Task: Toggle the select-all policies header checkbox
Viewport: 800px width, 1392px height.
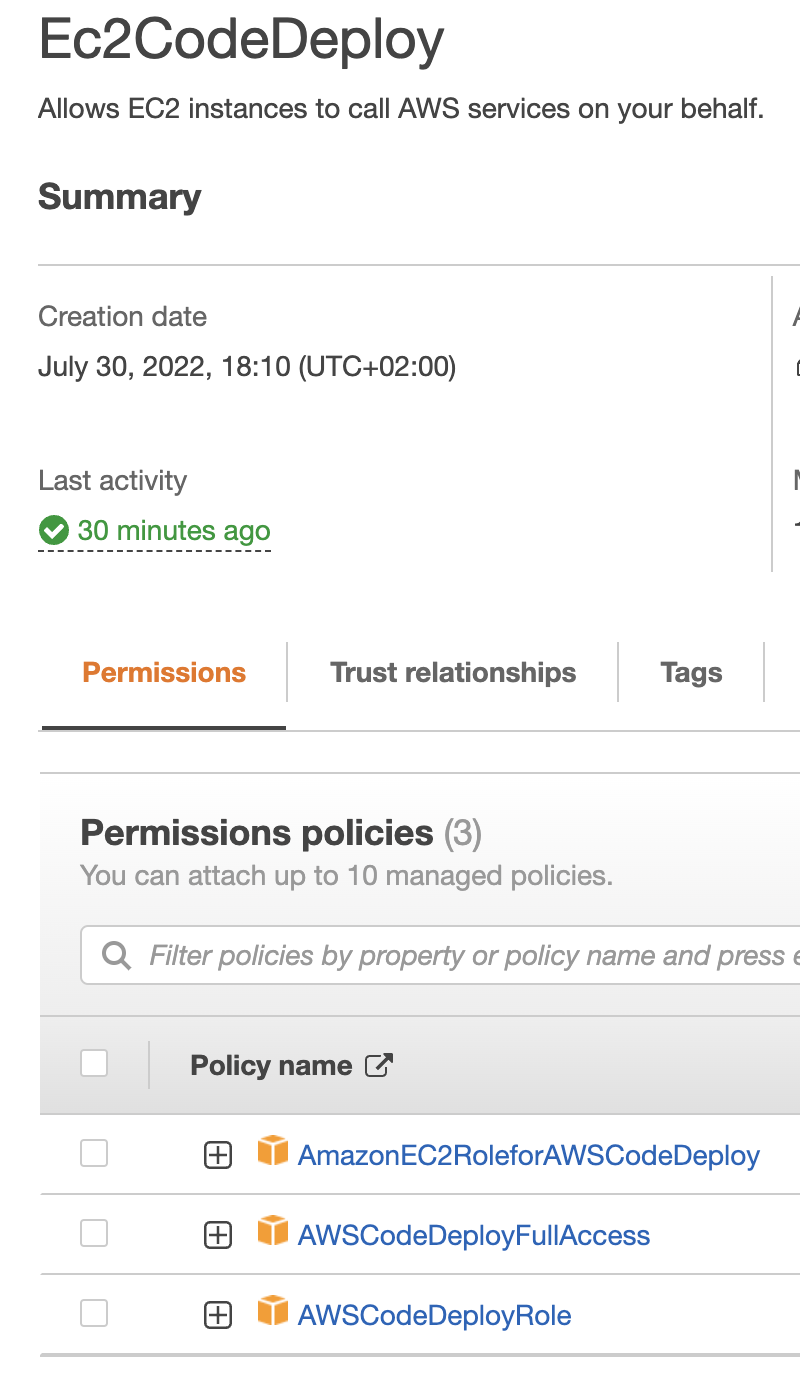Action: click(x=94, y=1063)
